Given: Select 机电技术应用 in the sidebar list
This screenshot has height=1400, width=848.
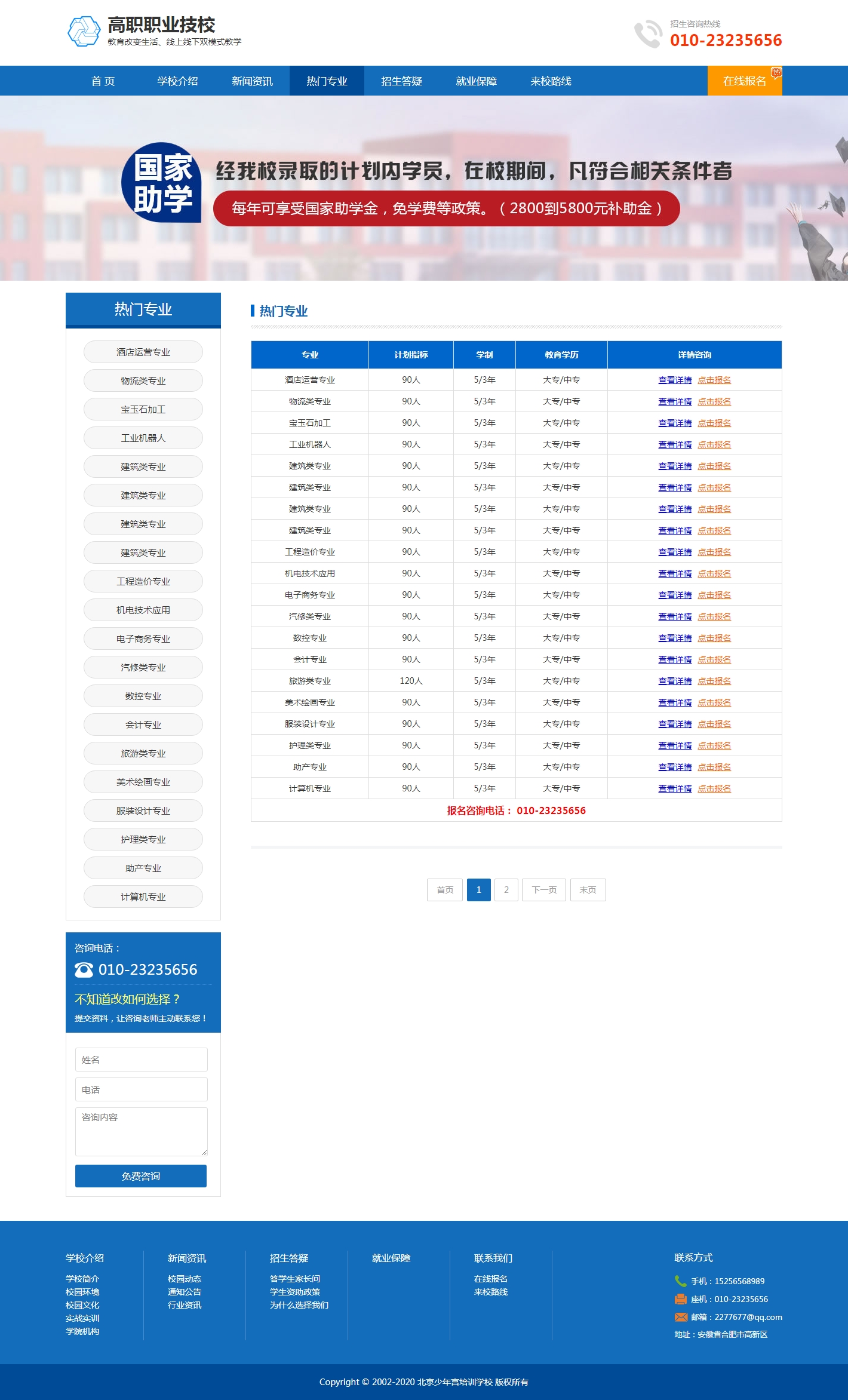Looking at the screenshot, I should coord(143,610).
